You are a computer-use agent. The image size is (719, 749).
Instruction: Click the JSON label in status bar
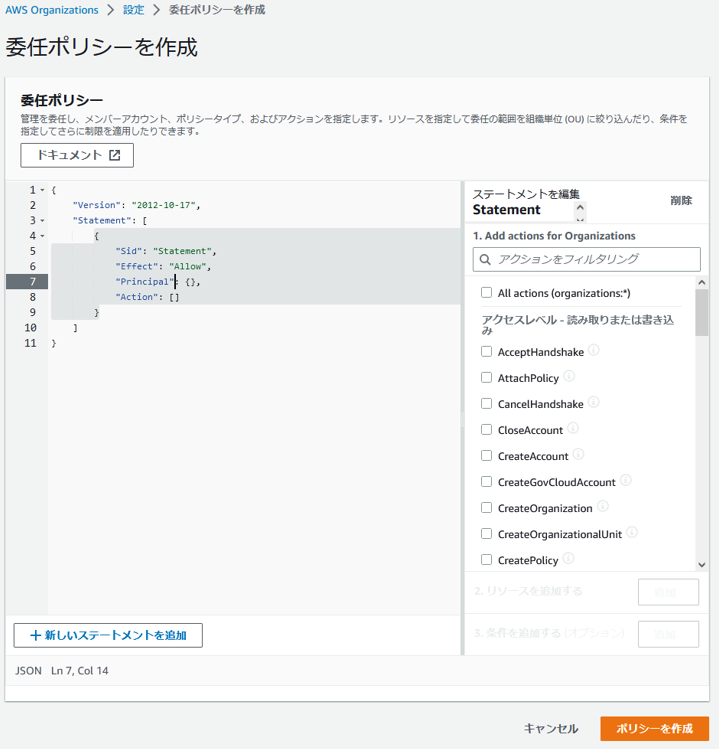pyautogui.click(x=28, y=671)
